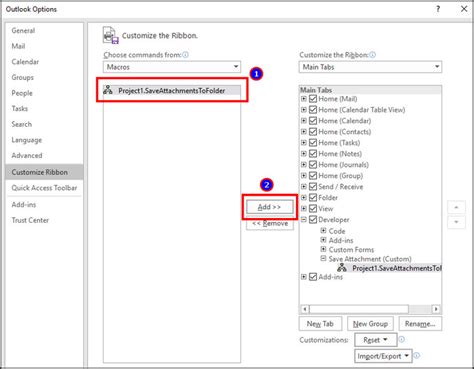The width and height of the screenshot is (474, 369).
Task: Toggle the Home (Tasks) checkbox
Action: (313, 143)
